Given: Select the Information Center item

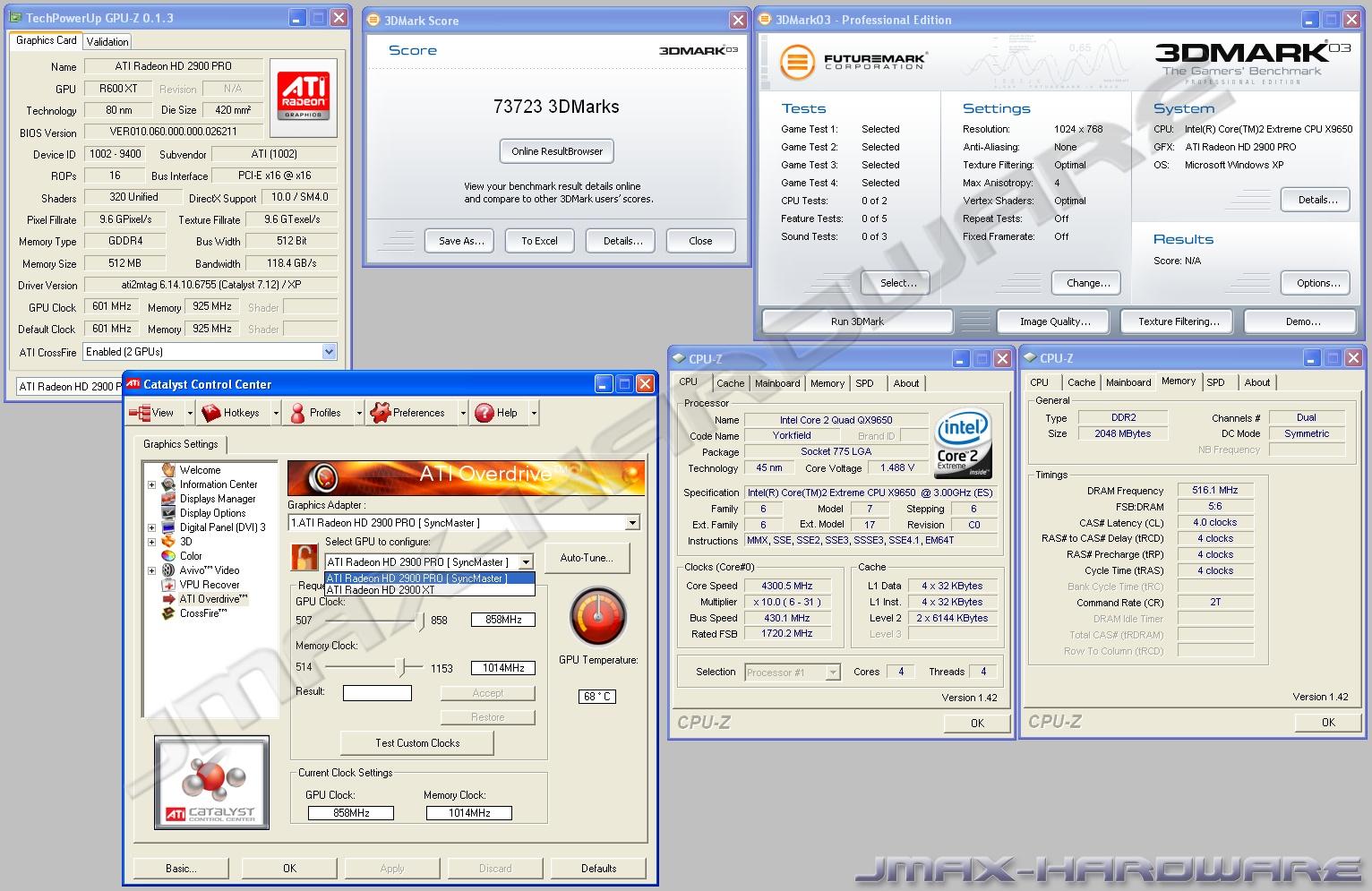Looking at the screenshot, I should pos(218,484).
